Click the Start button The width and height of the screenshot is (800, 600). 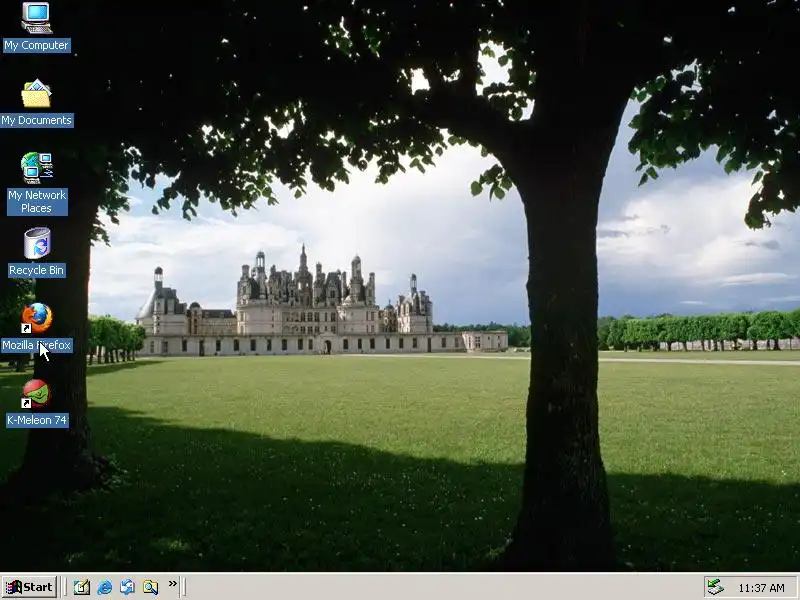point(29,587)
